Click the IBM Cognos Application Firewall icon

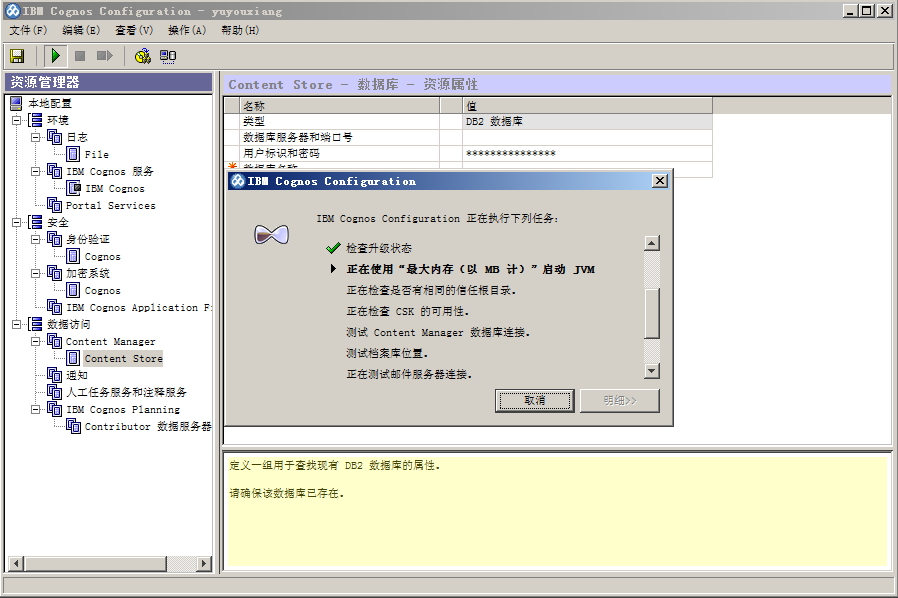(54, 307)
